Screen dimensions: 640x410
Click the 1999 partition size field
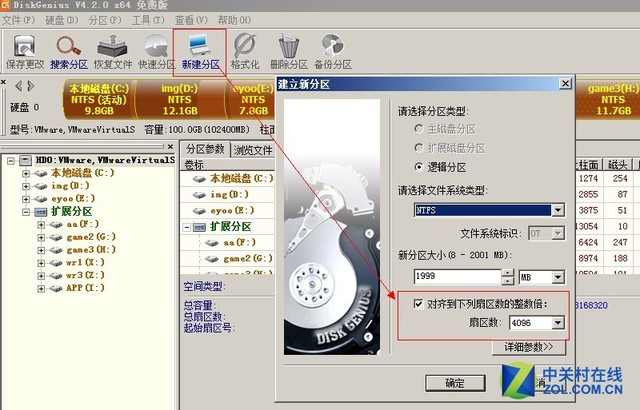[x=457, y=277]
